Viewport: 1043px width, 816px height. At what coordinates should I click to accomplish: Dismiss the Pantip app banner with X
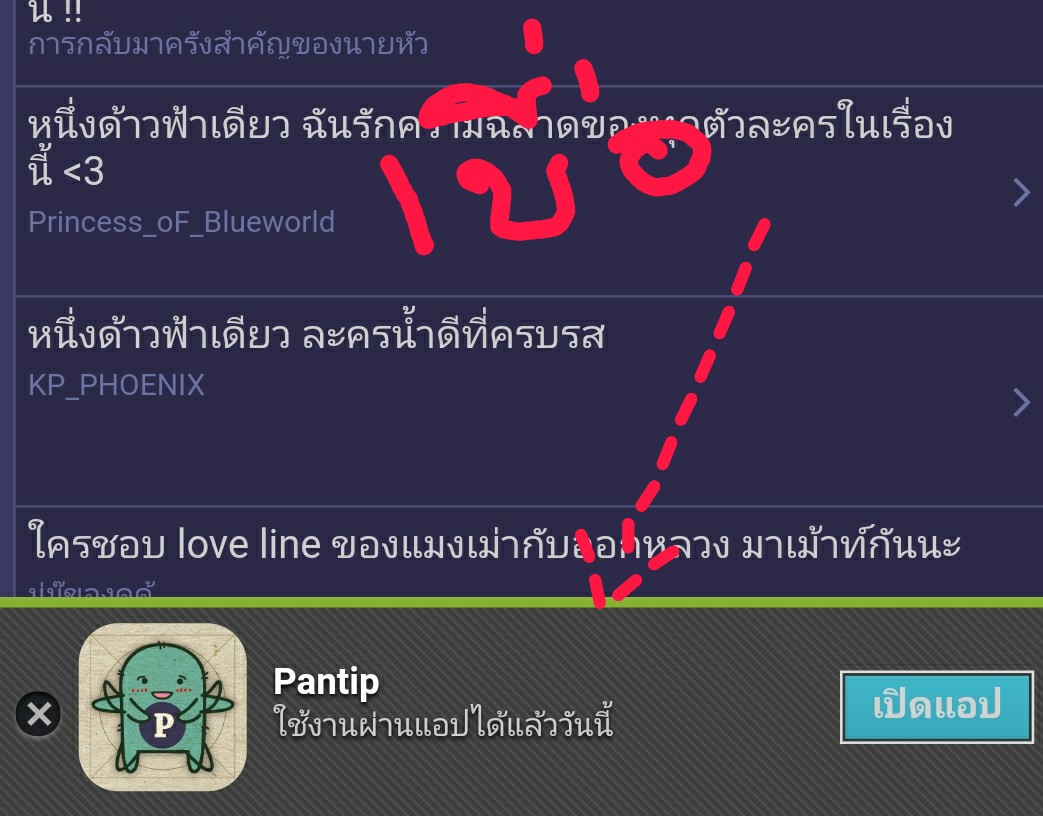[39, 714]
